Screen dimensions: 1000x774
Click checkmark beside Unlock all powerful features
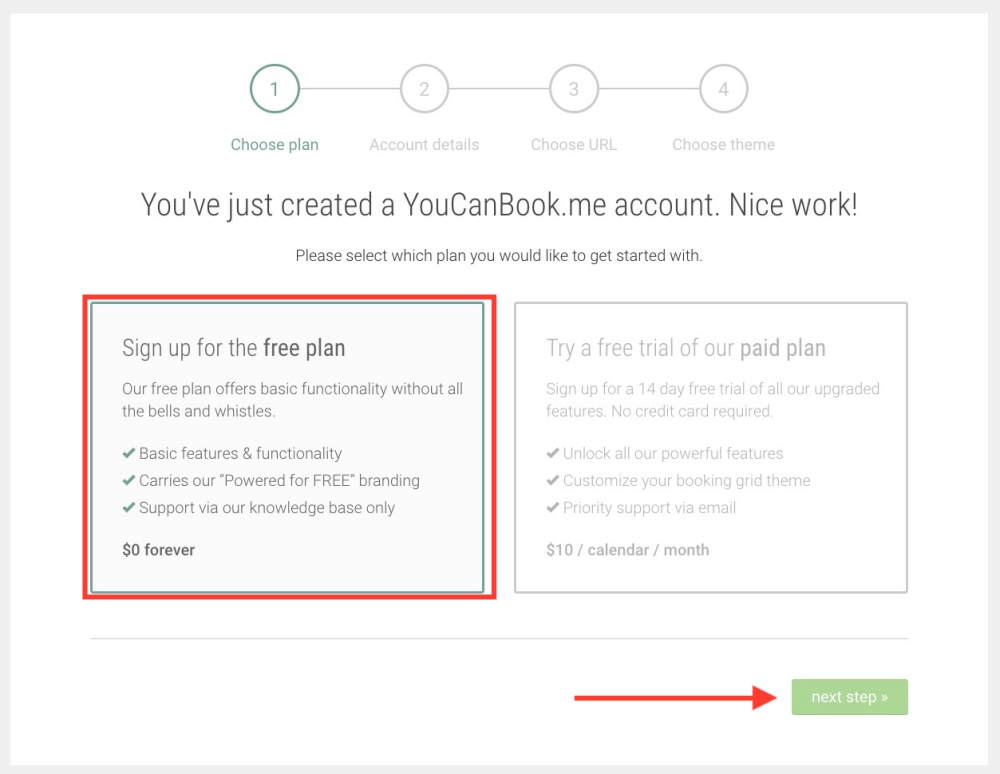[553, 453]
